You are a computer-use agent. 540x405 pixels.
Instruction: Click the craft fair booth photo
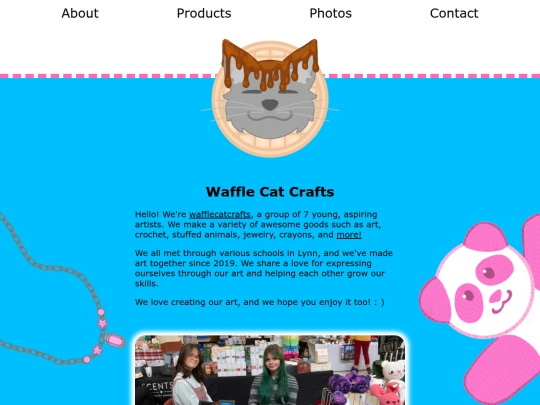click(270, 370)
